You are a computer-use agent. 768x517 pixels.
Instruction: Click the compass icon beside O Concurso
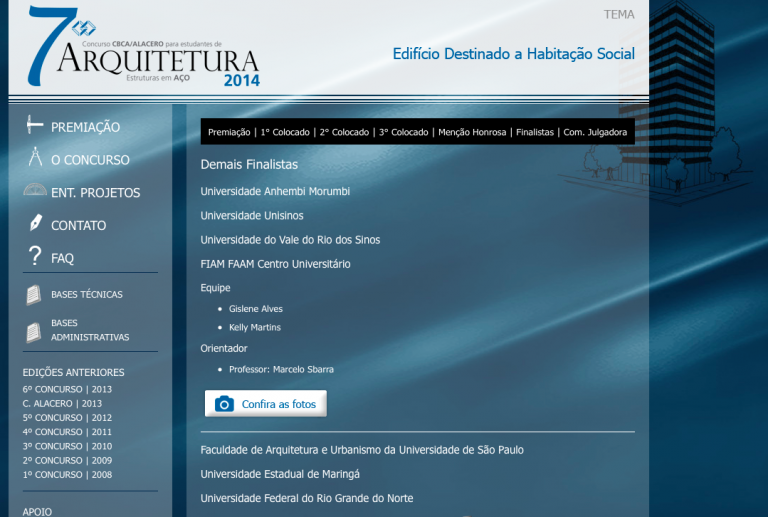(35, 157)
